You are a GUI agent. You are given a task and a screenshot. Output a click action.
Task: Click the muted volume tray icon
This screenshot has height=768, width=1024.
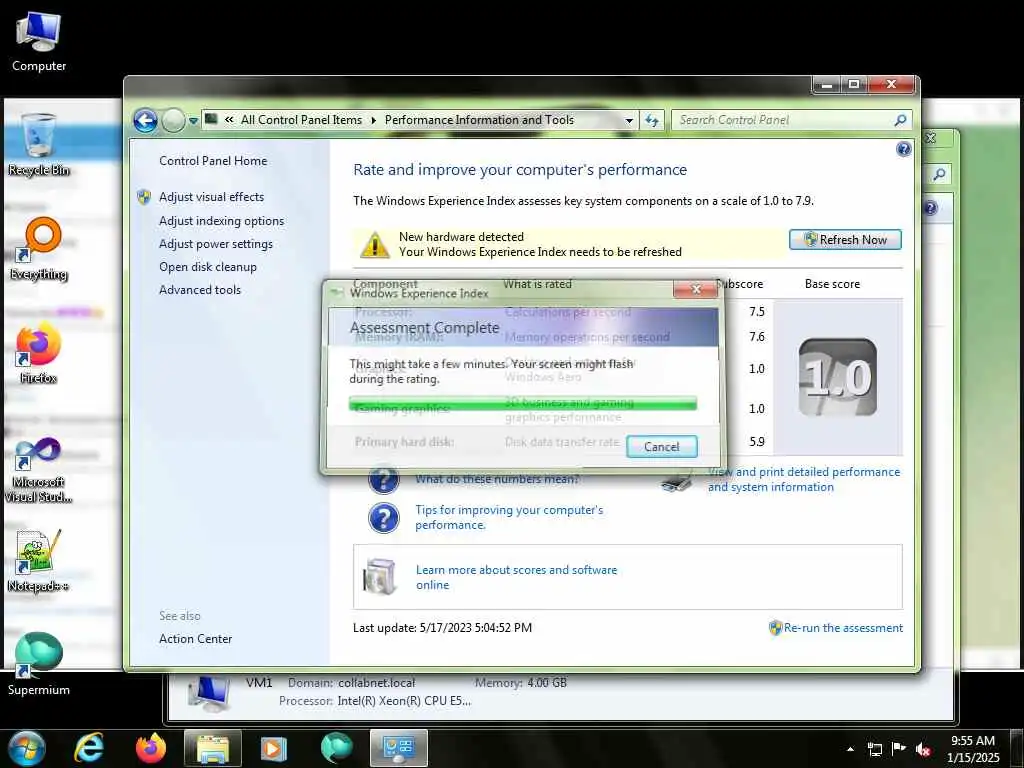click(x=923, y=749)
